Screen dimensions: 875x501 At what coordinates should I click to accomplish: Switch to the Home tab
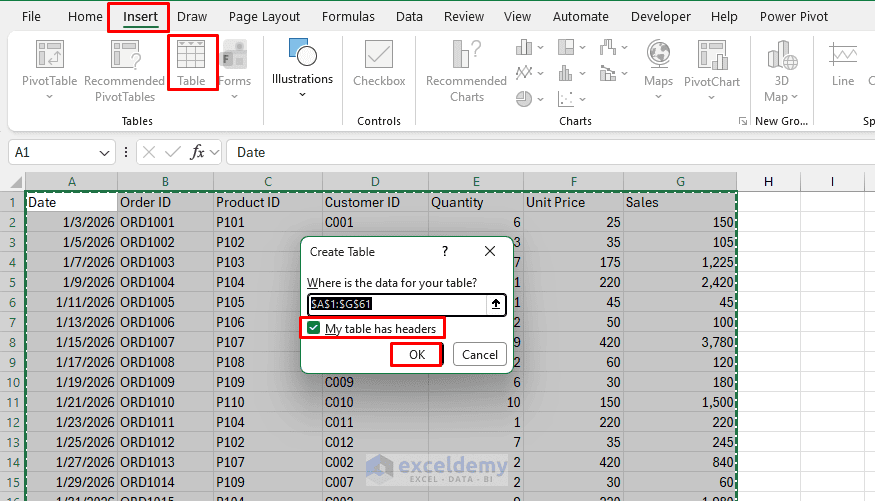(x=85, y=17)
